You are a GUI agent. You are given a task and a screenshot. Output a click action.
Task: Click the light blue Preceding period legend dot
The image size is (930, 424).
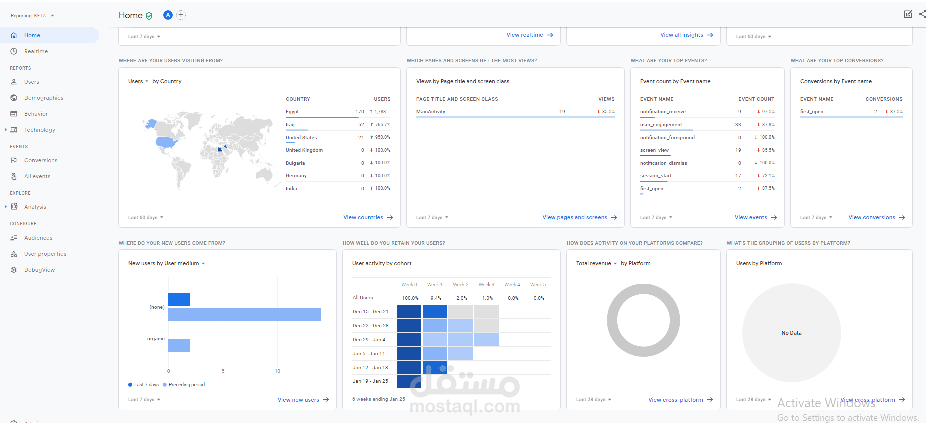point(165,385)
